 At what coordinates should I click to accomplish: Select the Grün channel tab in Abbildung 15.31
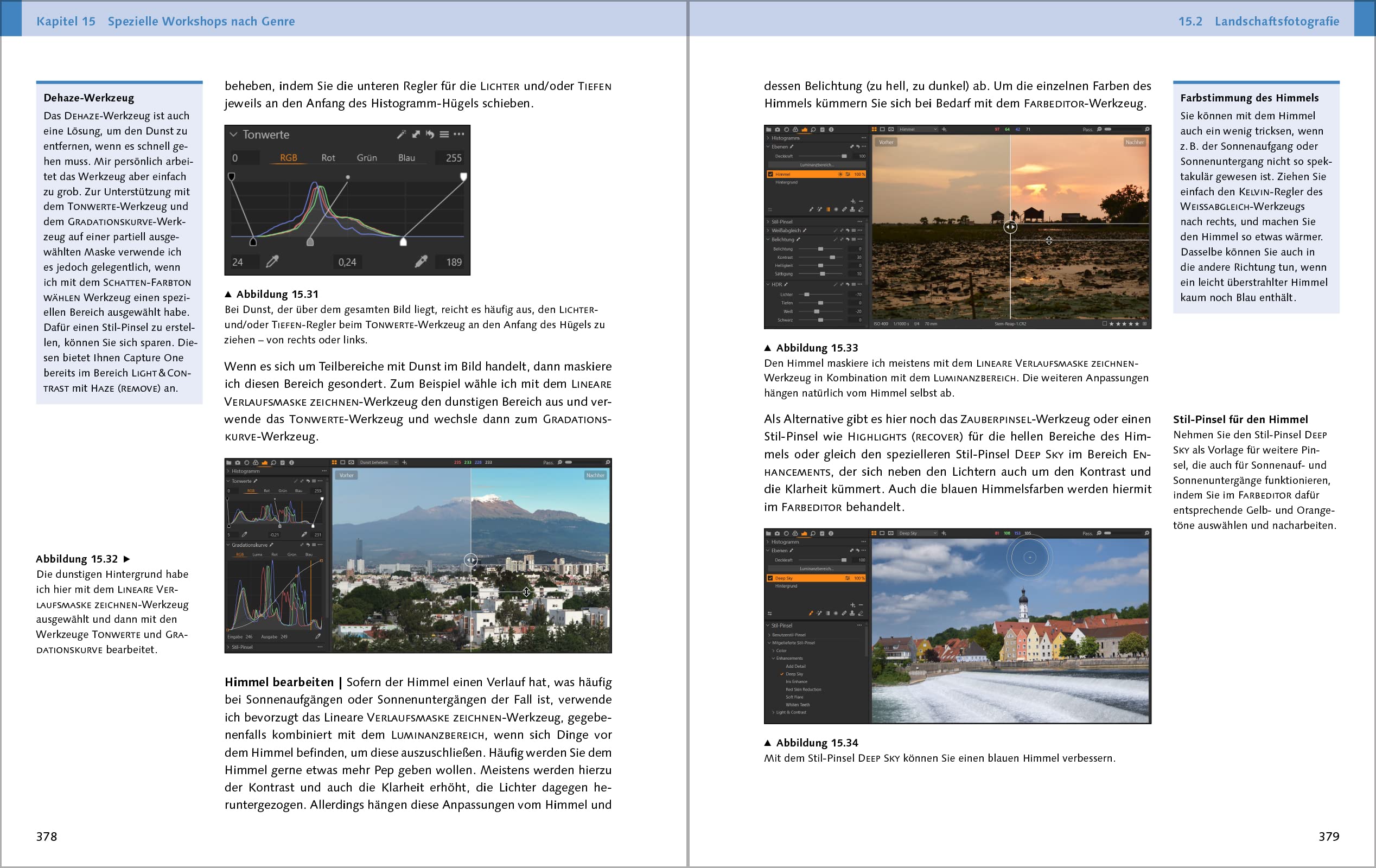coord(367,158)
